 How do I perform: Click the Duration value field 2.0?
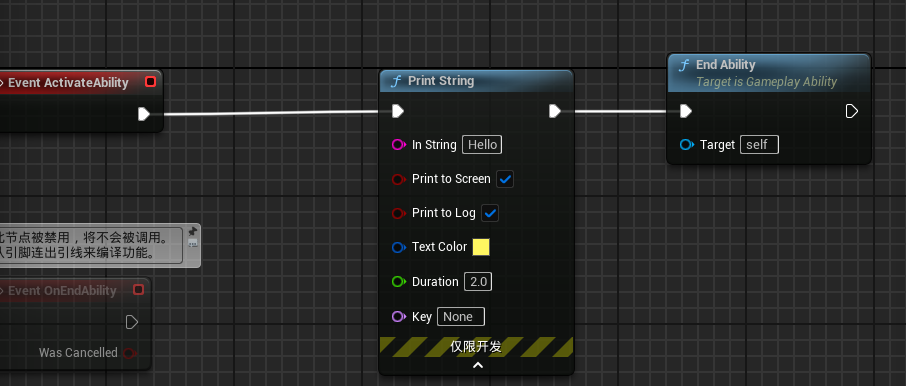(x=478, y=281)
